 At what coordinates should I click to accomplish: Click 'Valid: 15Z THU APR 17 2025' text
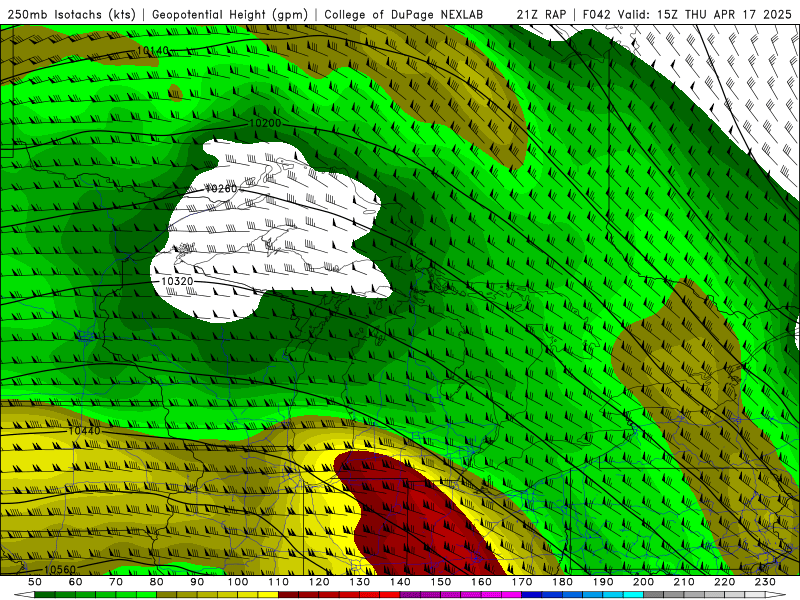pyautogui.click(x=705, y=14)
